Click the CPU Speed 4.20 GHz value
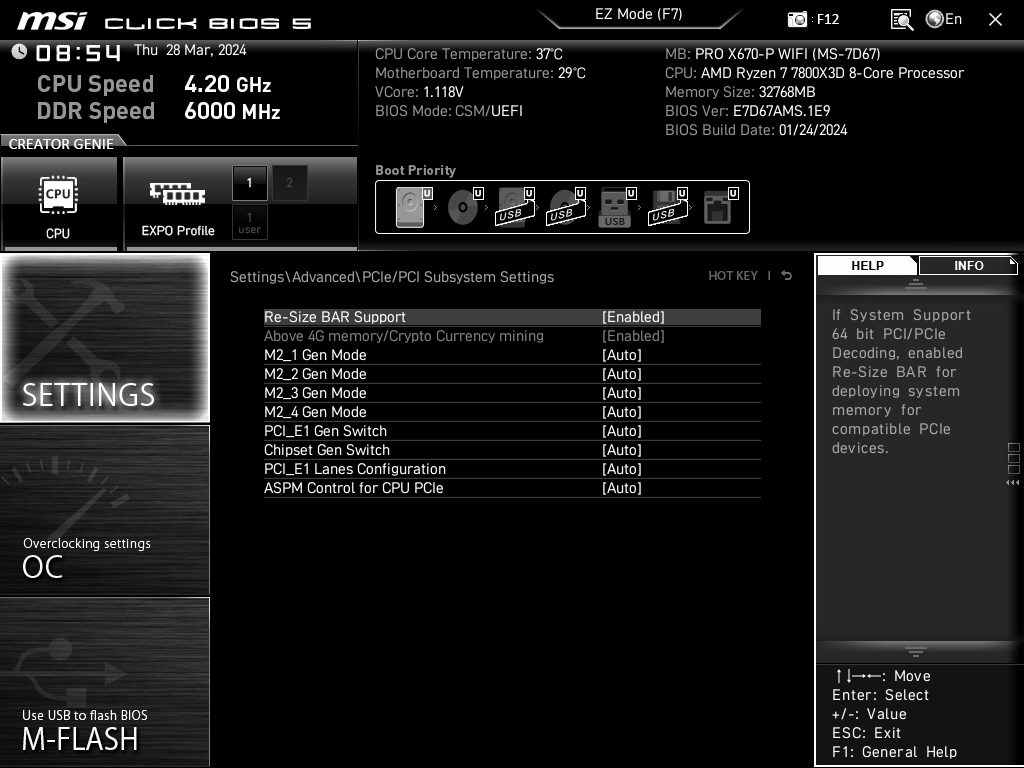This screenshot has width=1024, height=768. 227,84
